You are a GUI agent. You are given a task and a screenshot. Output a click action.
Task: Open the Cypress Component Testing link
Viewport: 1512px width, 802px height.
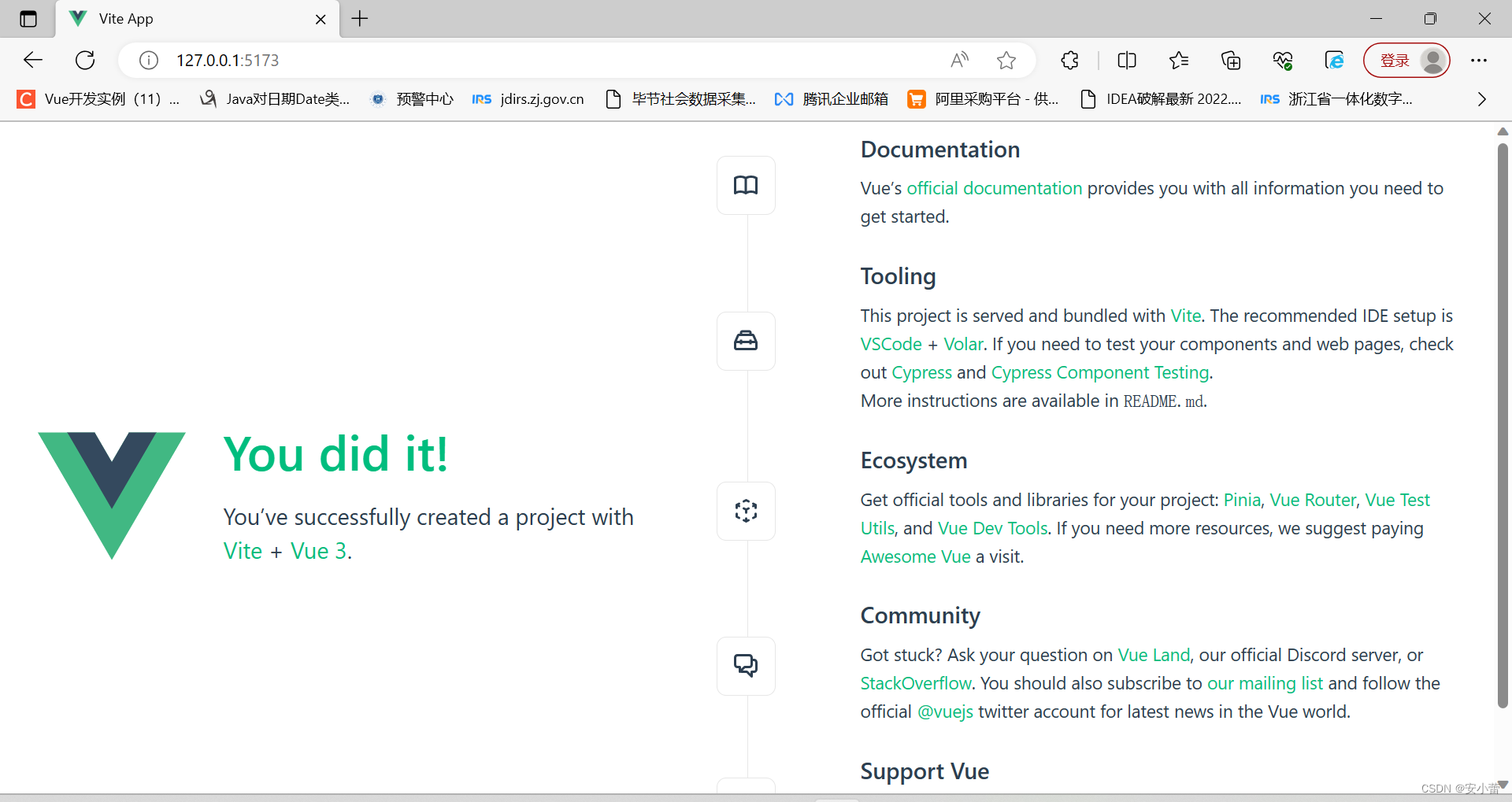click(1099, 372)
